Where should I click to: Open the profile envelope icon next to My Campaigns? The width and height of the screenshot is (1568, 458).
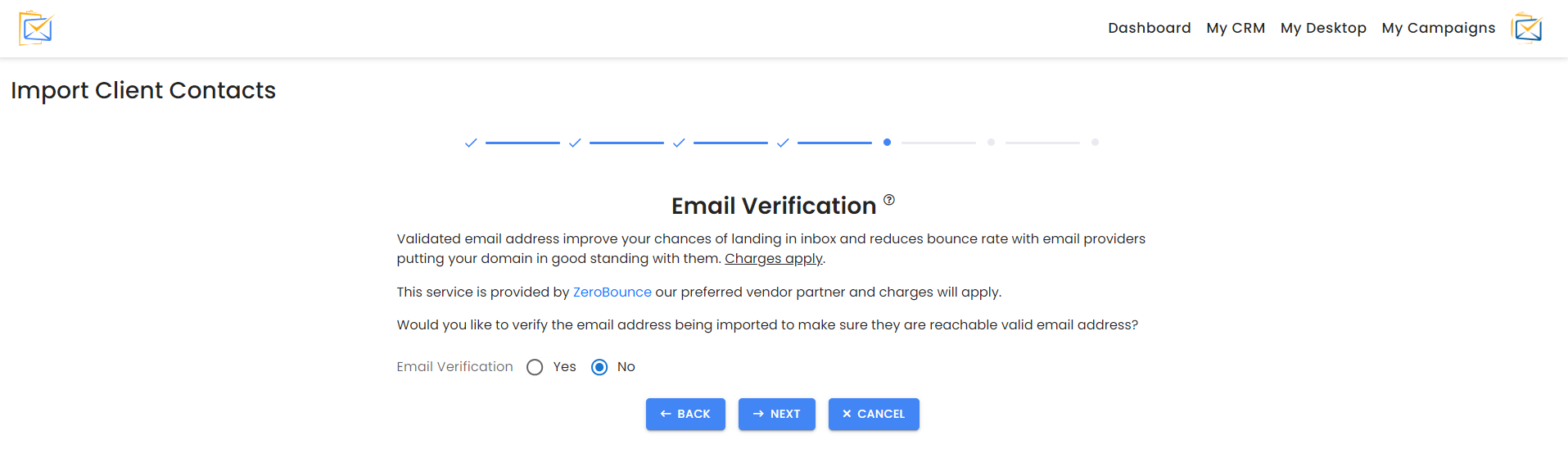tap(1527, 28)
